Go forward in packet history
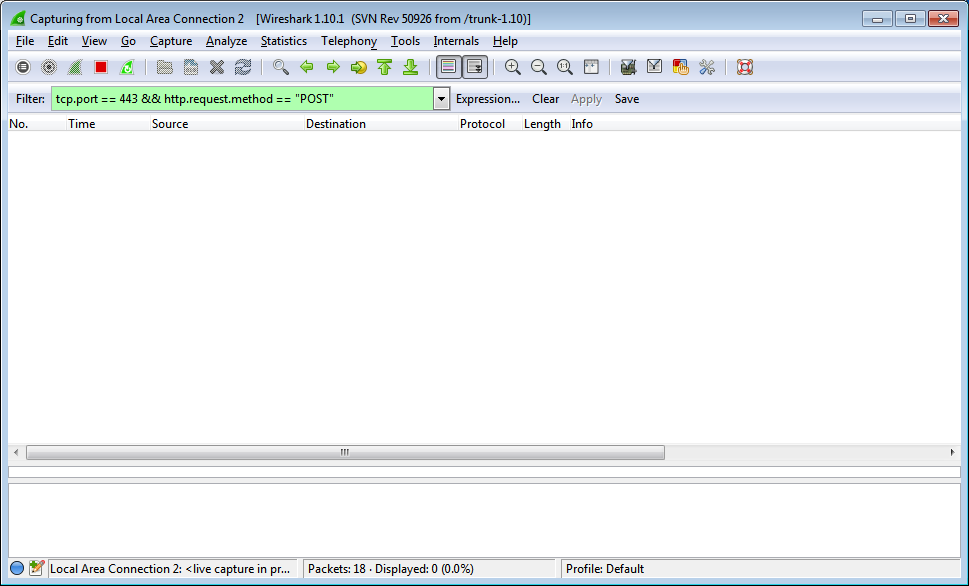The height and width of the screenshot is (586, 969). point(332,67)
